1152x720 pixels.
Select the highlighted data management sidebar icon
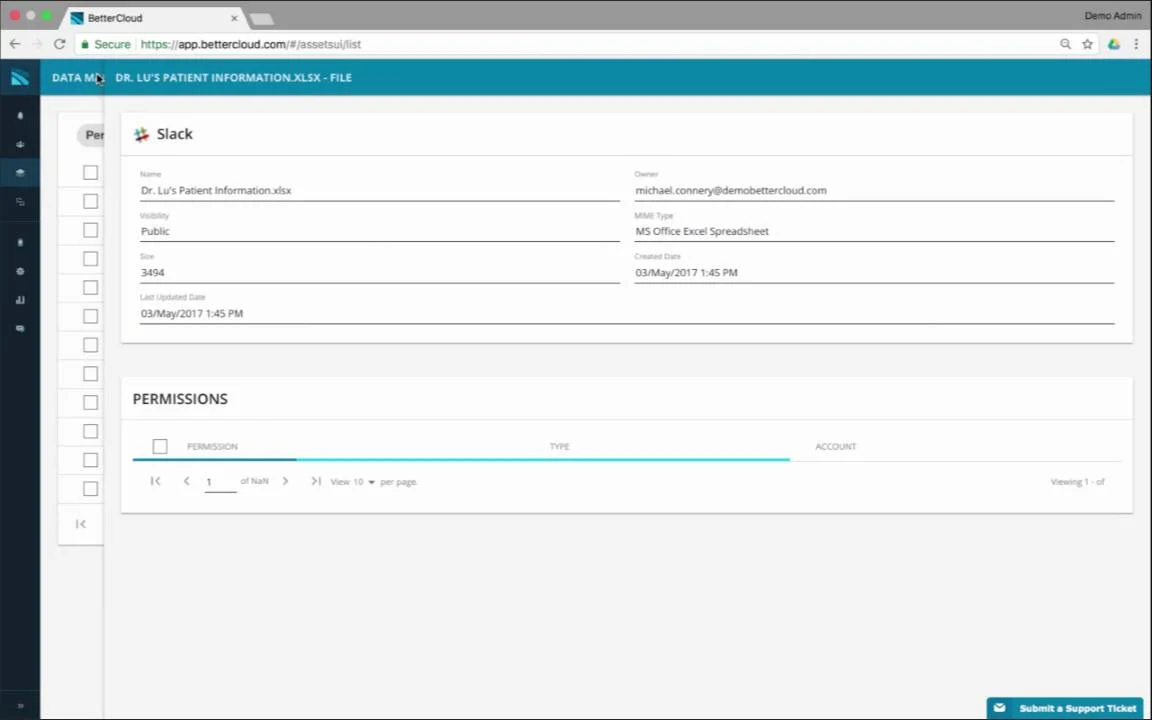[20, 173]
